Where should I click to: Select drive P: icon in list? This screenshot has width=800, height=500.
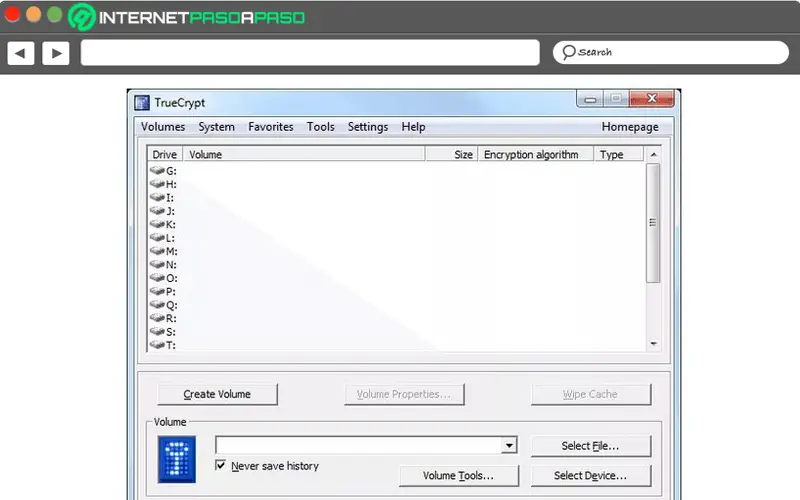[157, 291]
